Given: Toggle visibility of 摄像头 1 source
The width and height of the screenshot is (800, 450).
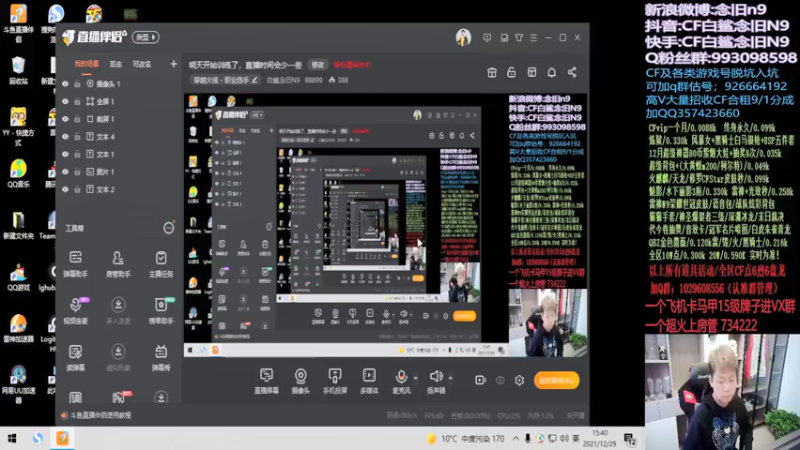Looking at the screenshot, I should tap(65, 84).
